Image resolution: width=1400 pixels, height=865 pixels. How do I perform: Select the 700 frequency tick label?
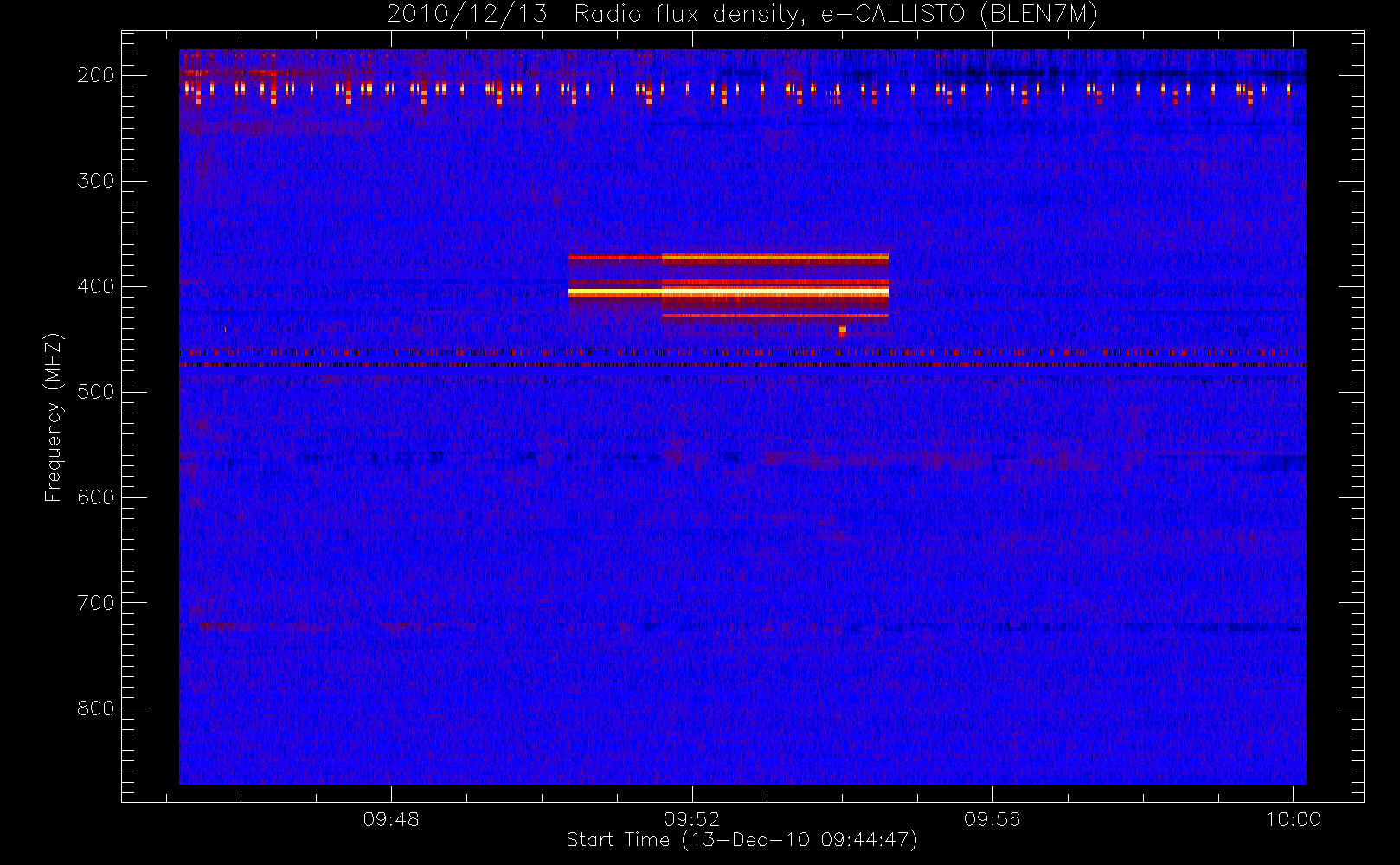tap(96, 603)
